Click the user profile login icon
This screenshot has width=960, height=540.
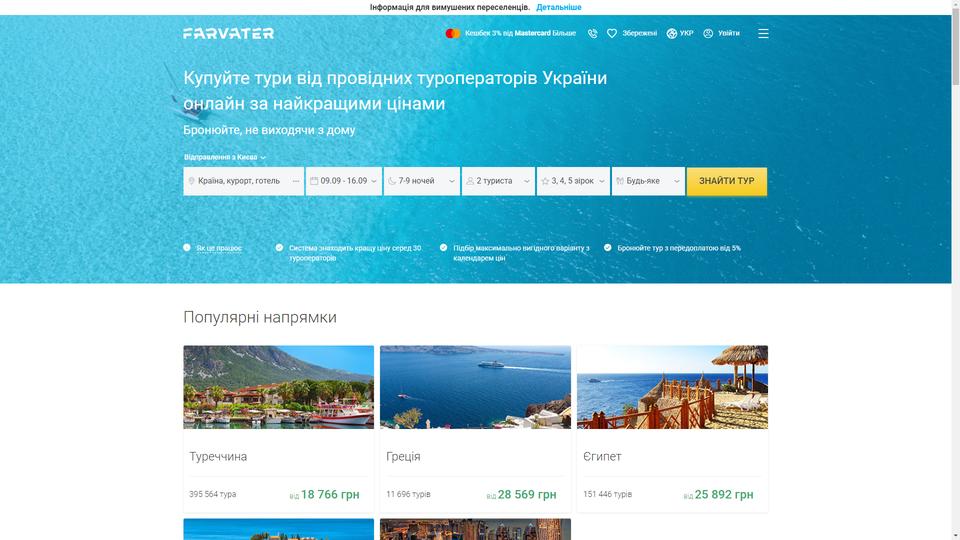[x=708, y=34]
